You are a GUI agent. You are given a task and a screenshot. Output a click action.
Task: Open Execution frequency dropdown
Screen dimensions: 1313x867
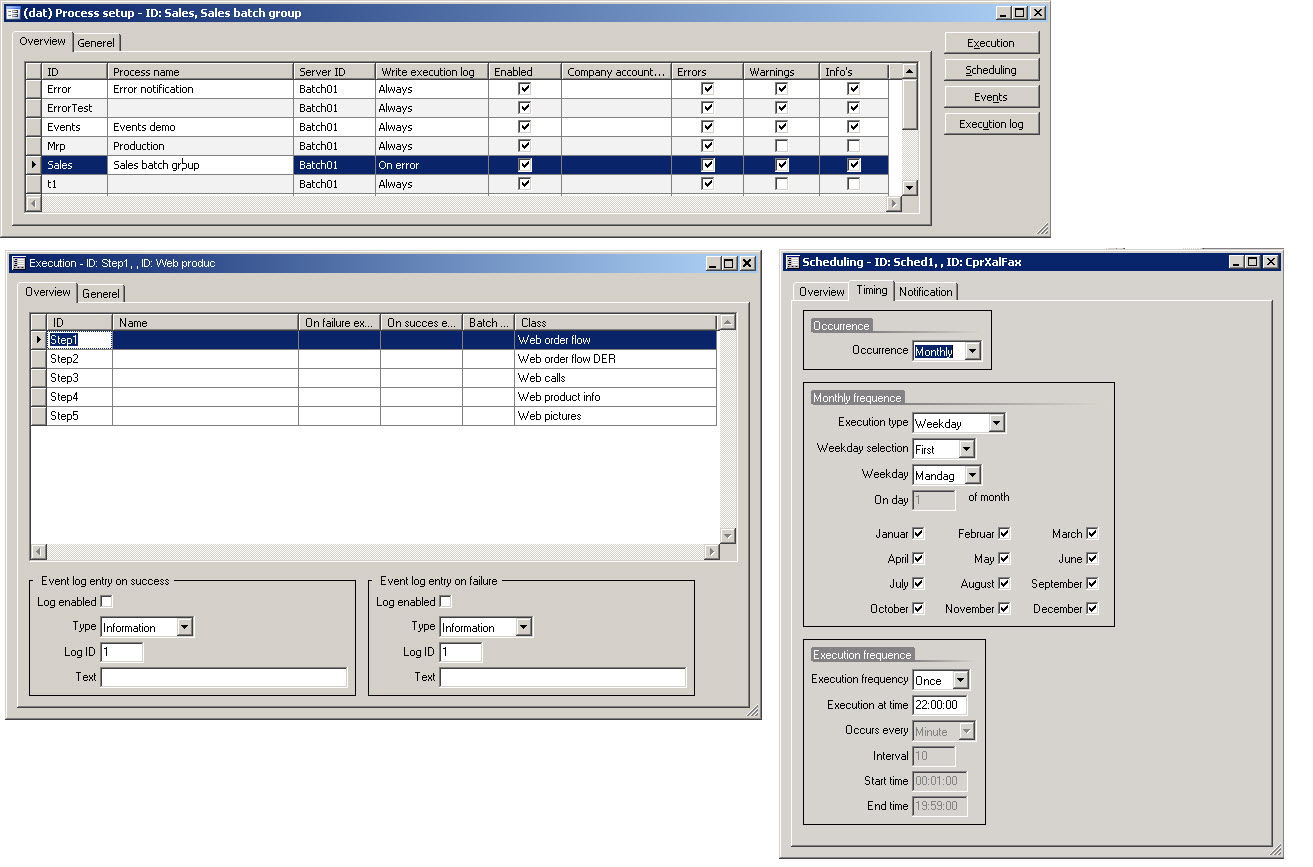[960, 681]
